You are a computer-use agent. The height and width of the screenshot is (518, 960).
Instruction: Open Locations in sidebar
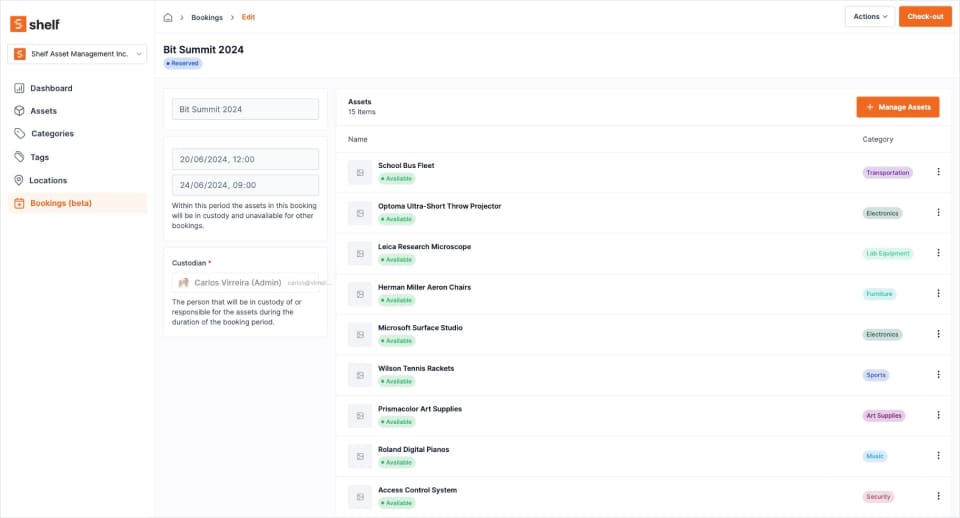[77, 180]
